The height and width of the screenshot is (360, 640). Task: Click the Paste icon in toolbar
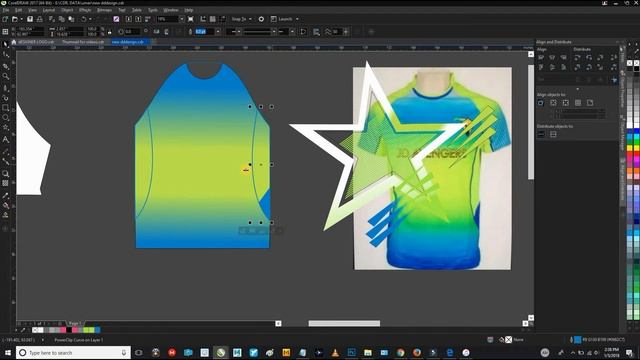click(71, 19)
